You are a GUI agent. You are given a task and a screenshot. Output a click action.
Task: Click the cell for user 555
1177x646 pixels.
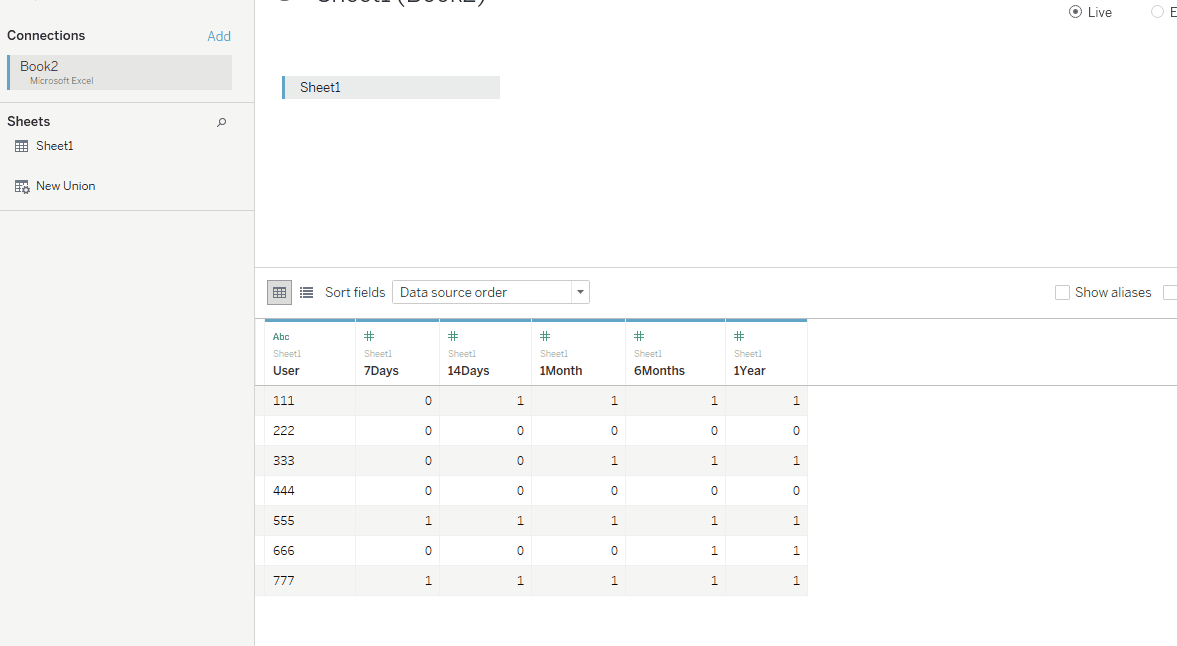pos(284,520)
